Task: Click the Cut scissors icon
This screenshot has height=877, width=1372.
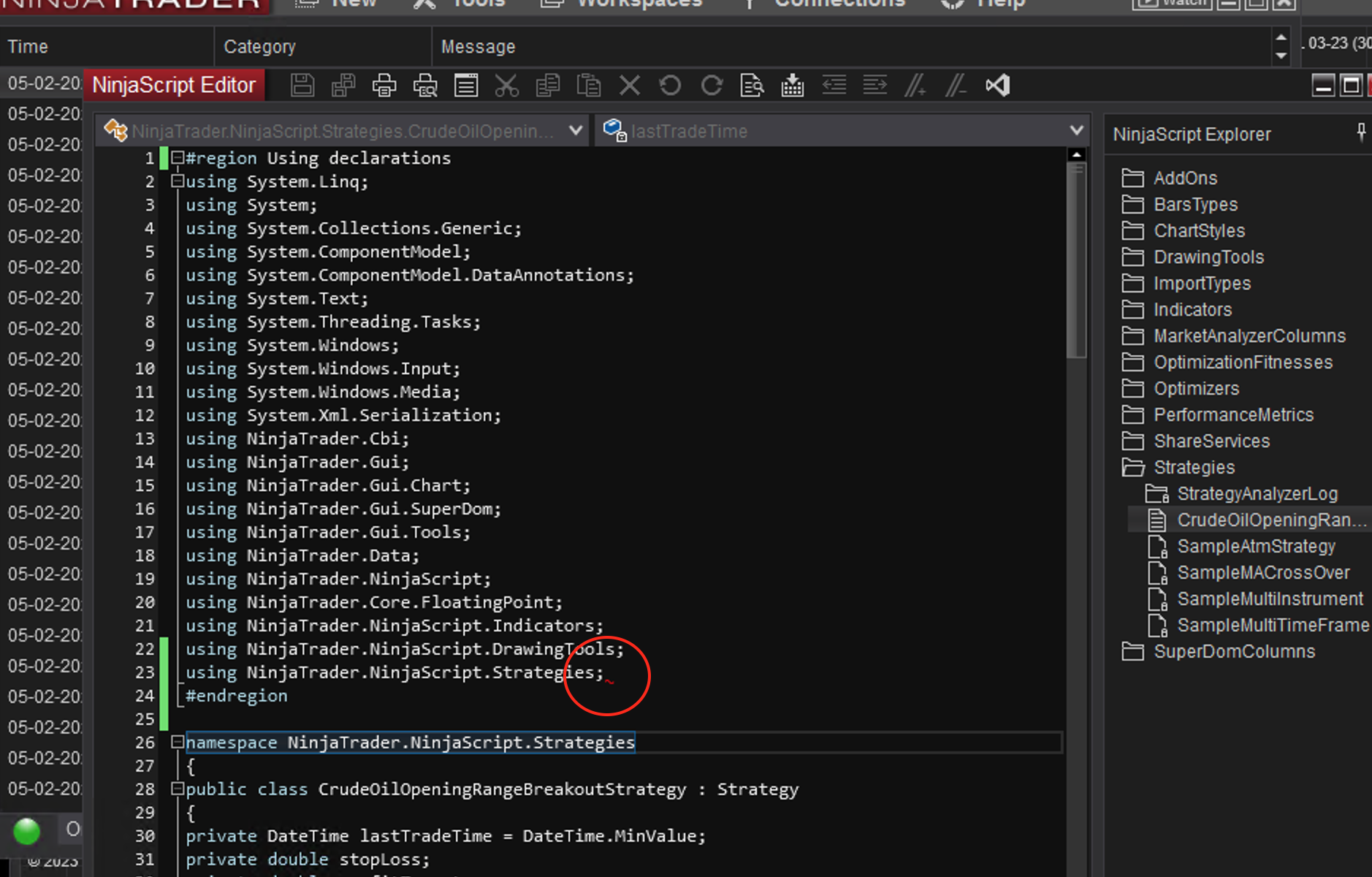Action: [506, 86]
